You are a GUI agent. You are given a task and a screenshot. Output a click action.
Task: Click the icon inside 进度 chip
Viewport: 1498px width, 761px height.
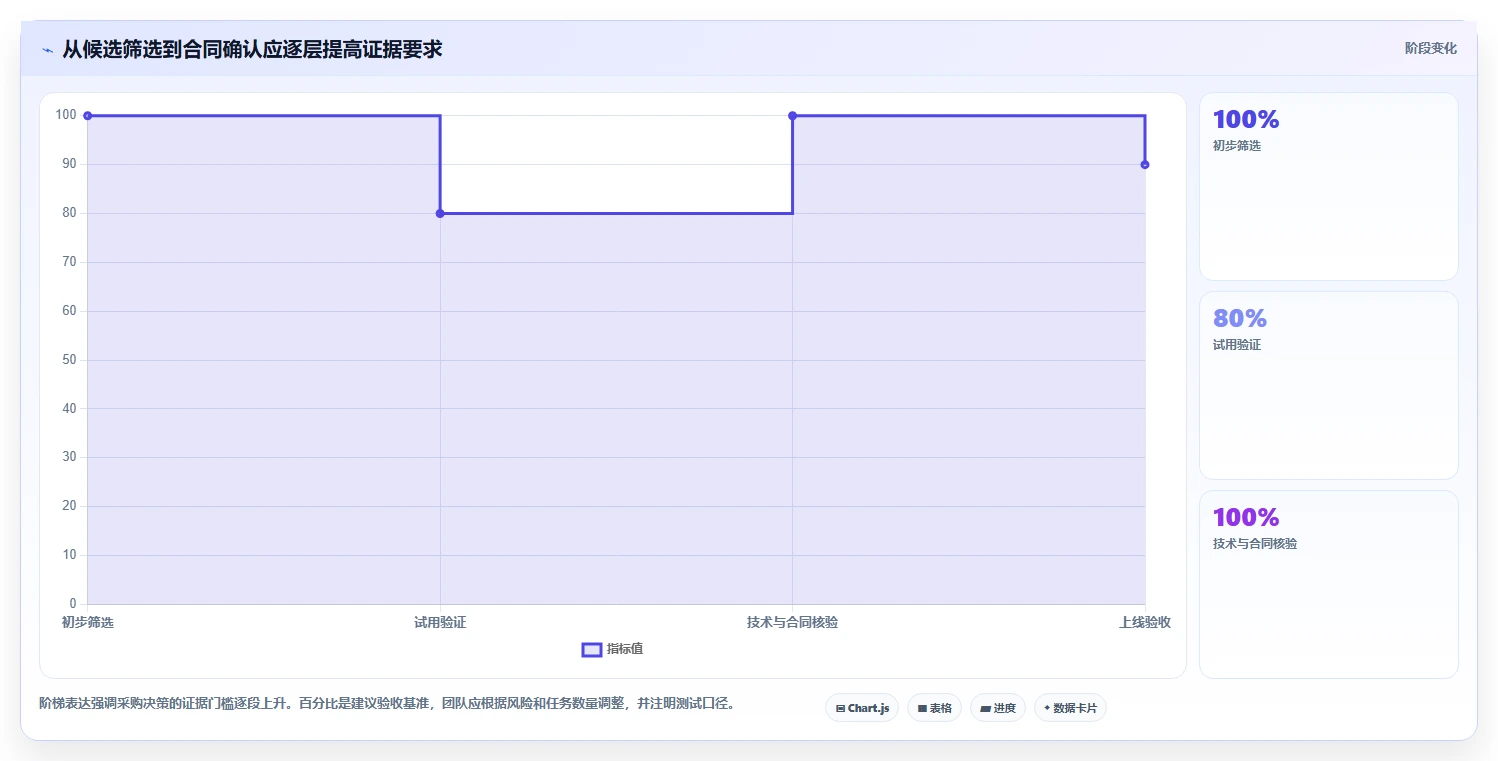pos(985,708)
